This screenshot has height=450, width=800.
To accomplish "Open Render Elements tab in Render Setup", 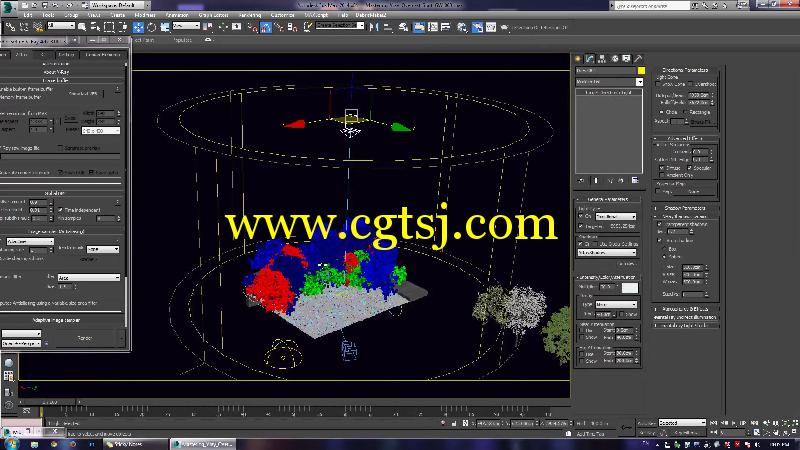I will click(x=103, y=55).
